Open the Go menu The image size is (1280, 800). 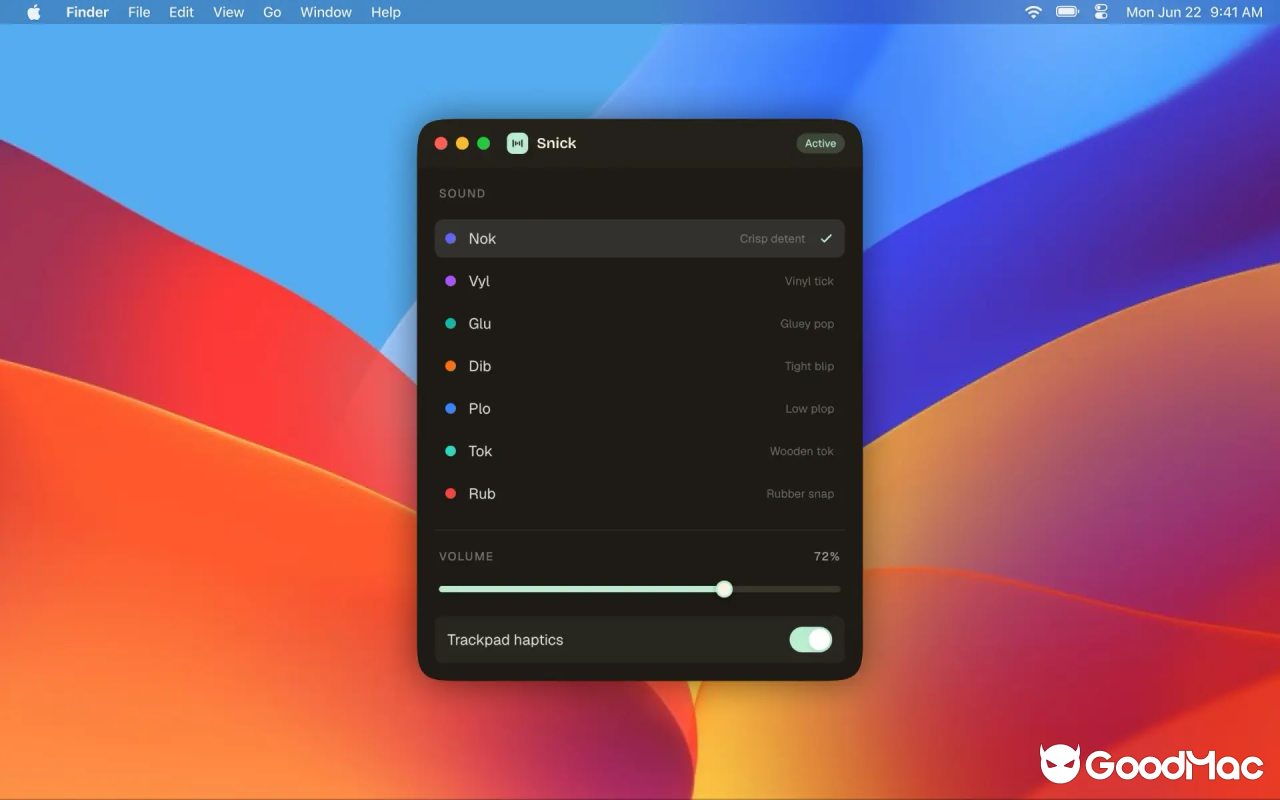272,12
